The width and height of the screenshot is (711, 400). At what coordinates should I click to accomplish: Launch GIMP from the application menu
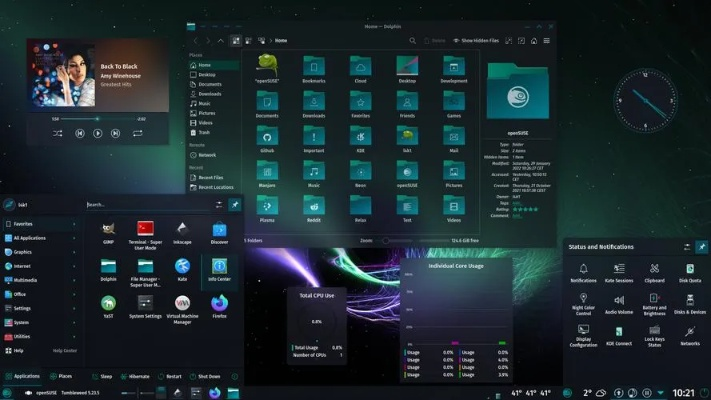[x=108, y=231]
